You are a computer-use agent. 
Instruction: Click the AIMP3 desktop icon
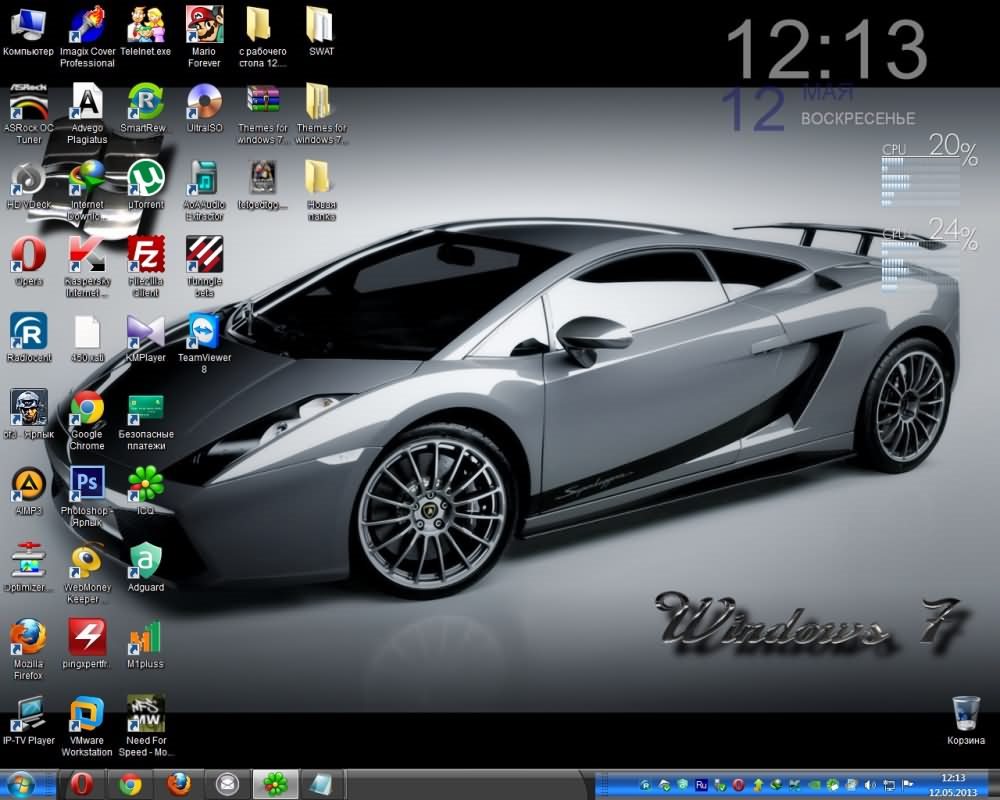28,485
